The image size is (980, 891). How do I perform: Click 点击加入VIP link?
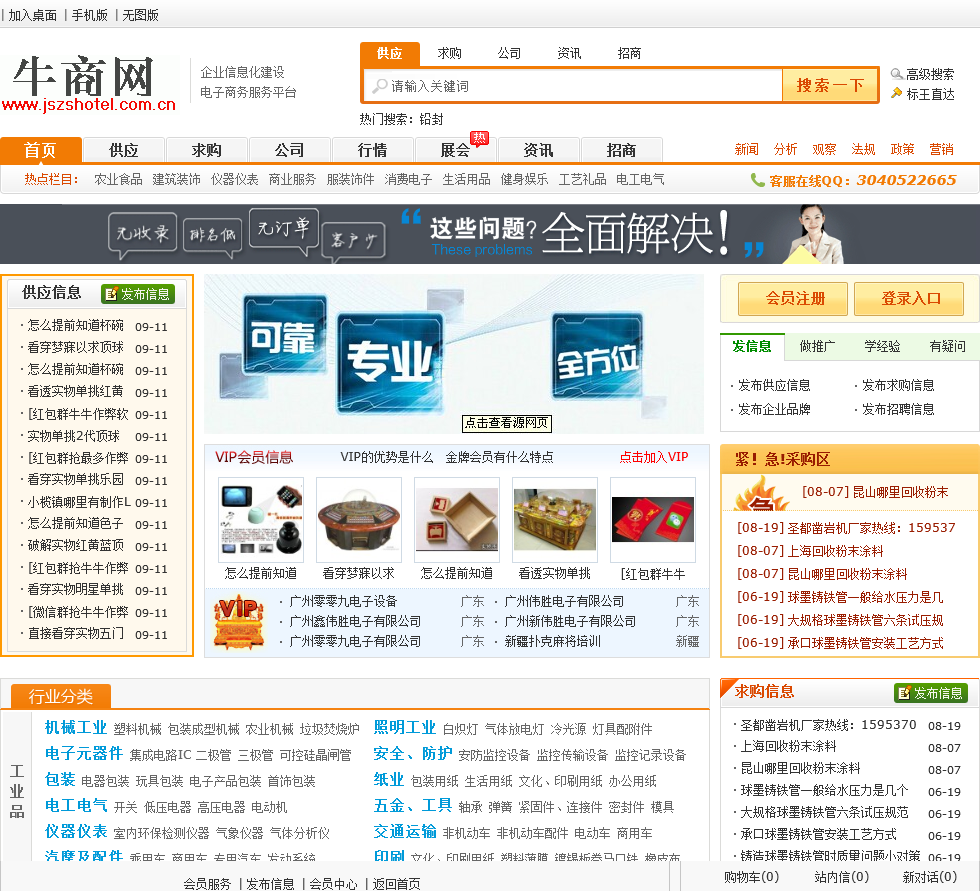click(654, 457)
